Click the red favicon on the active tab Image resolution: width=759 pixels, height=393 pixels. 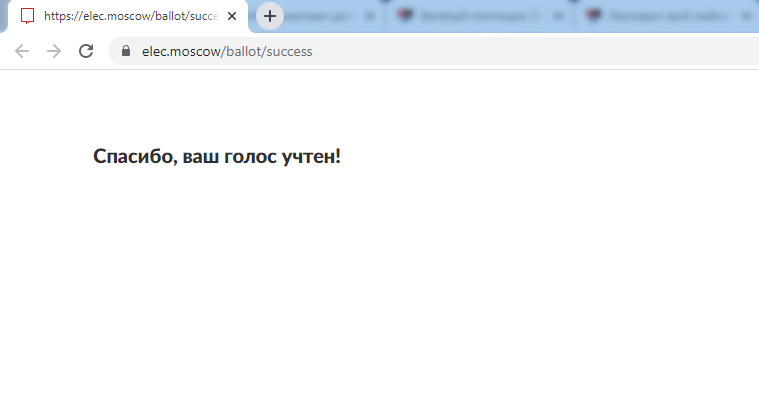[28, 16]
